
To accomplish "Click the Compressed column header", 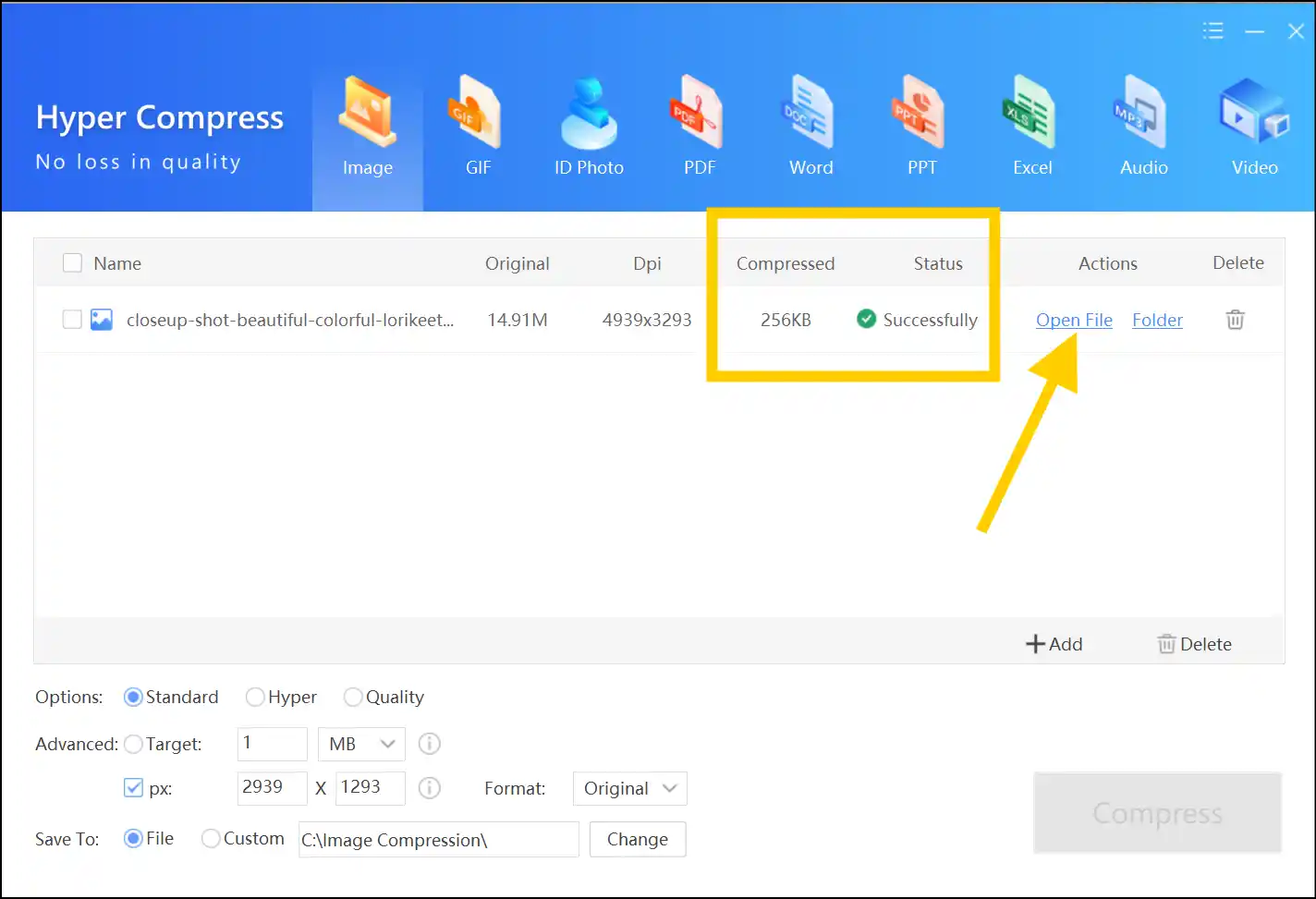I will click(x=786, y=263).
